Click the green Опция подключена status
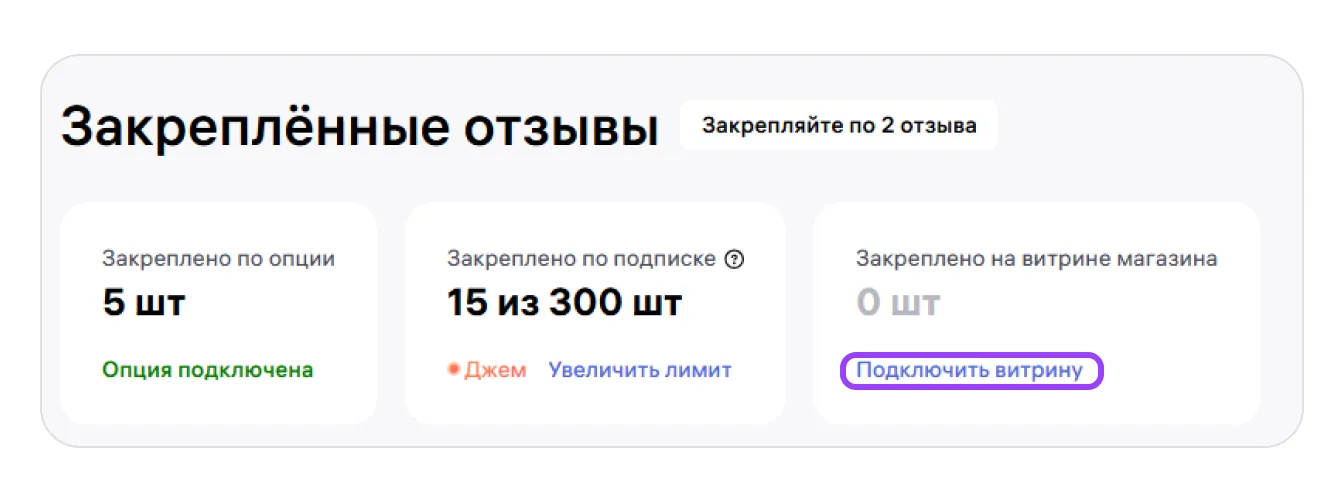 207,370
